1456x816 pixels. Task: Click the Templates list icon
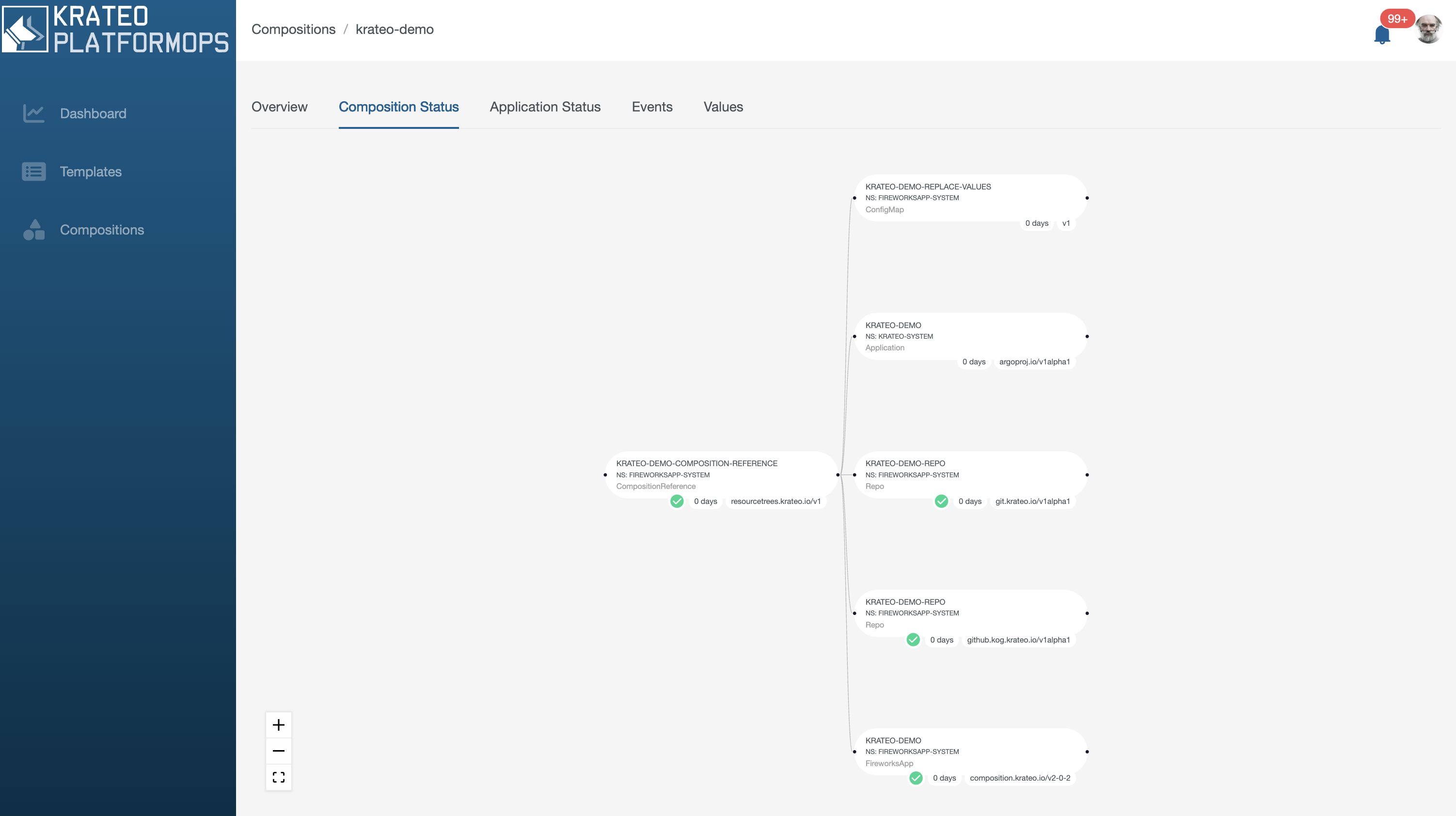tap(33, 171)
